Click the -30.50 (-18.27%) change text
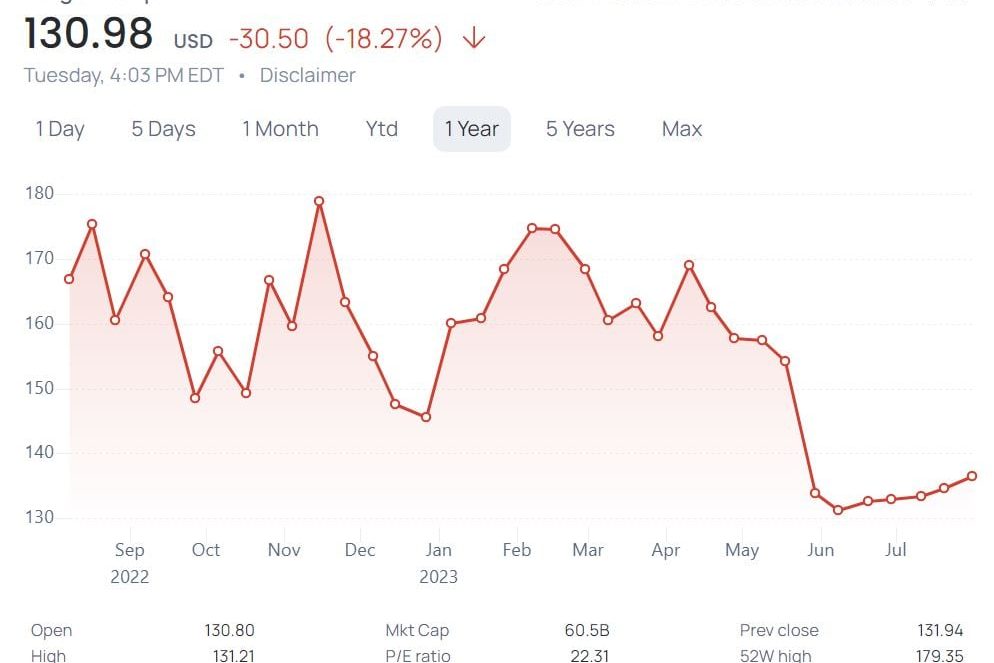The height and width of the screenshot is (663, 994). pos(336,39)
